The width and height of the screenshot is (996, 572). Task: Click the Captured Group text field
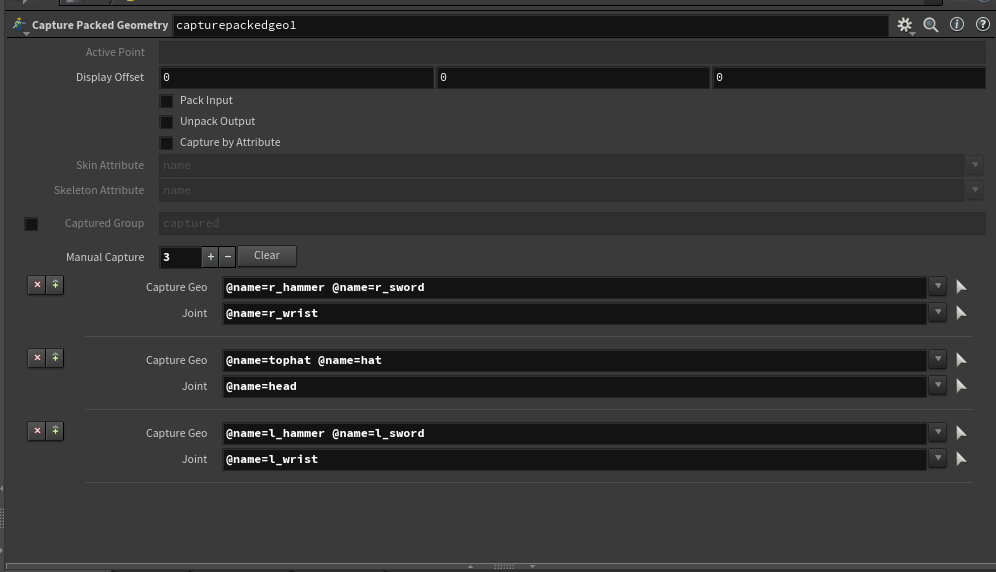click(x=572, y=224)
